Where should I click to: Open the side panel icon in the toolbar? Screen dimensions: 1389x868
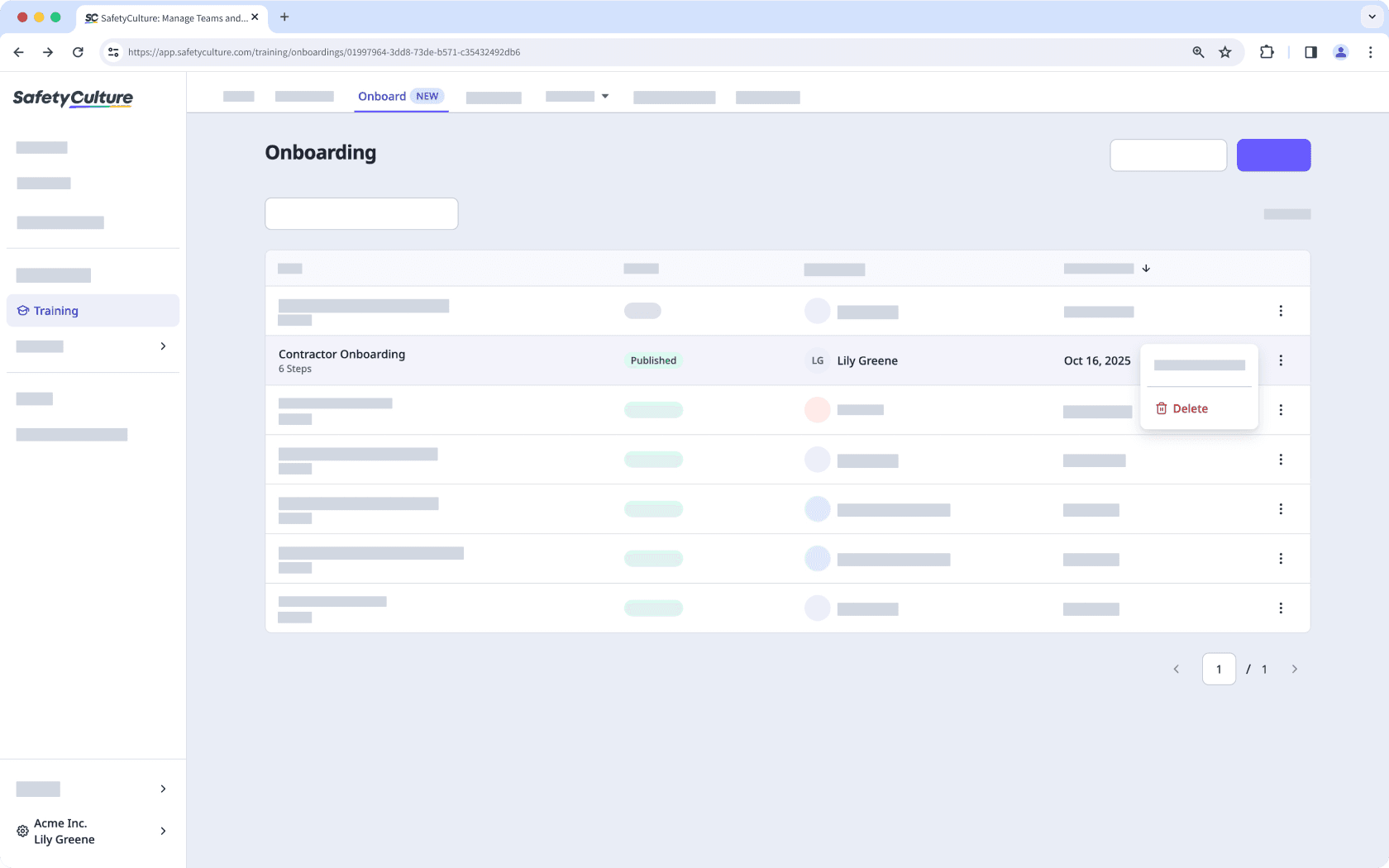1310,52
